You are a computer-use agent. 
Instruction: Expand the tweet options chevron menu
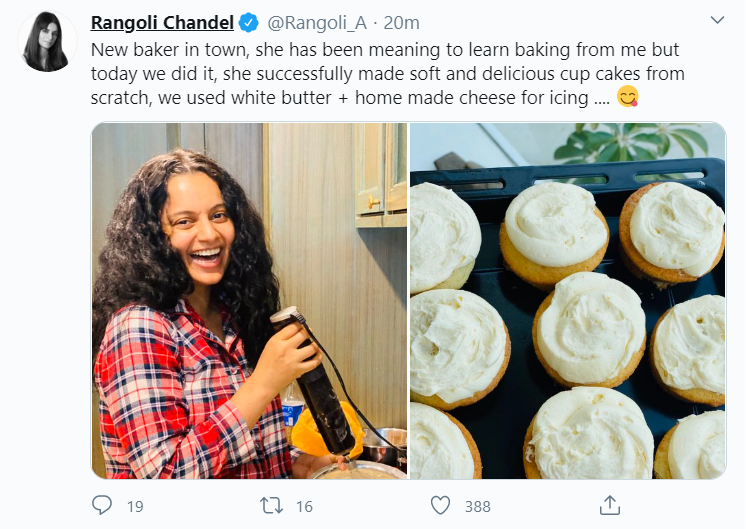717,21
